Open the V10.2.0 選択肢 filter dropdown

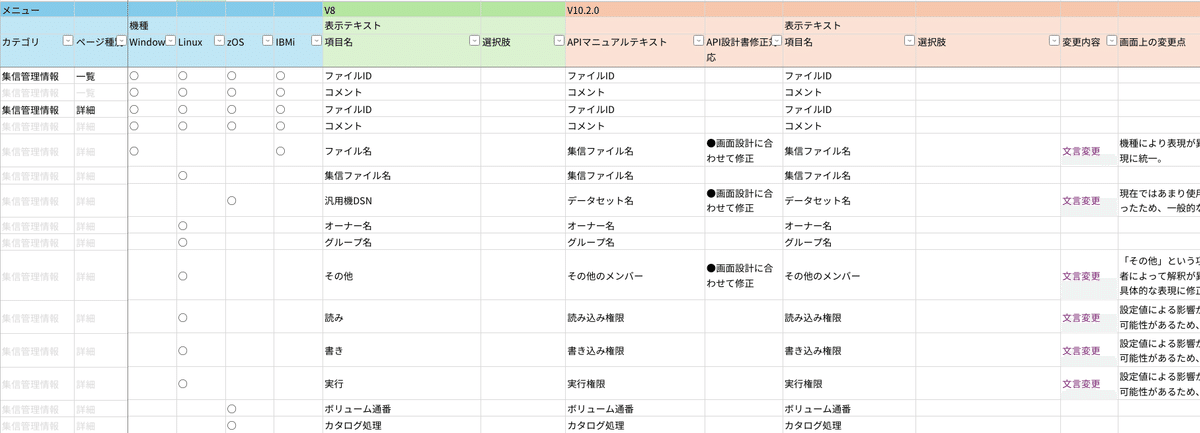pyautogui.click(x=1054, y=41)
